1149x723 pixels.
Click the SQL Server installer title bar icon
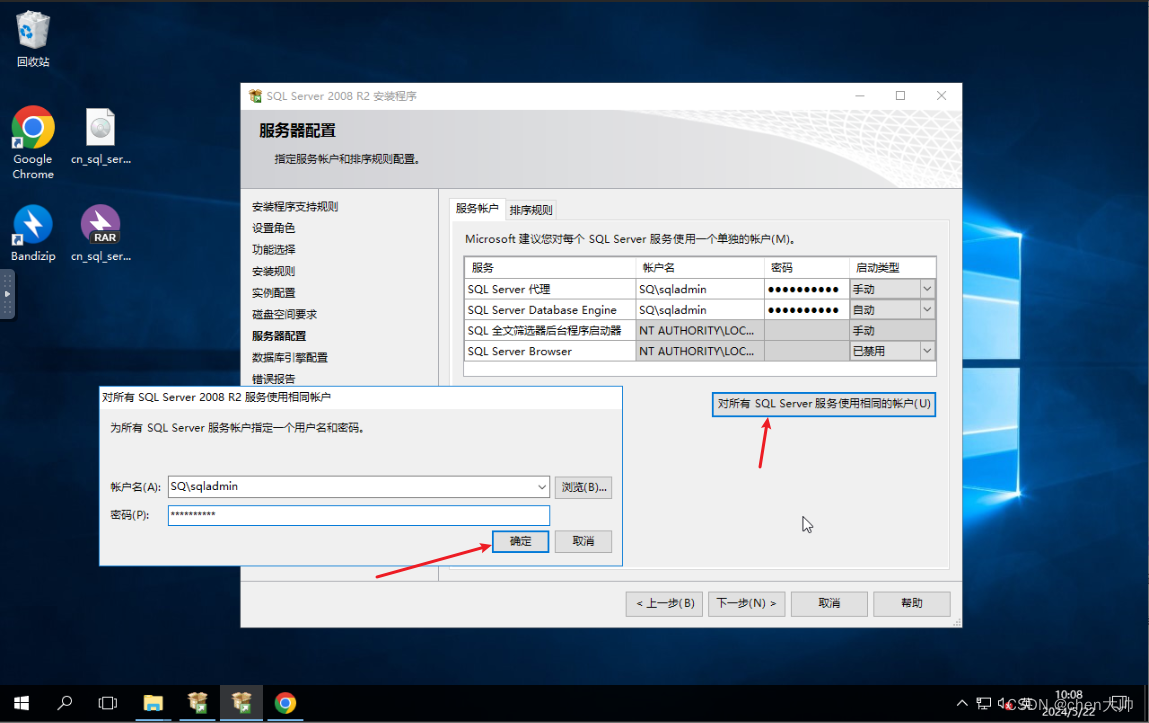(255, 96)
